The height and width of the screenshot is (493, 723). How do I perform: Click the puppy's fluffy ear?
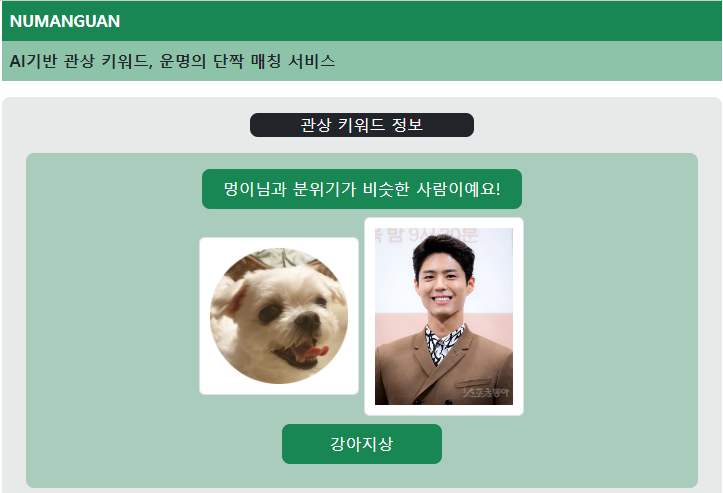(234, 295)
